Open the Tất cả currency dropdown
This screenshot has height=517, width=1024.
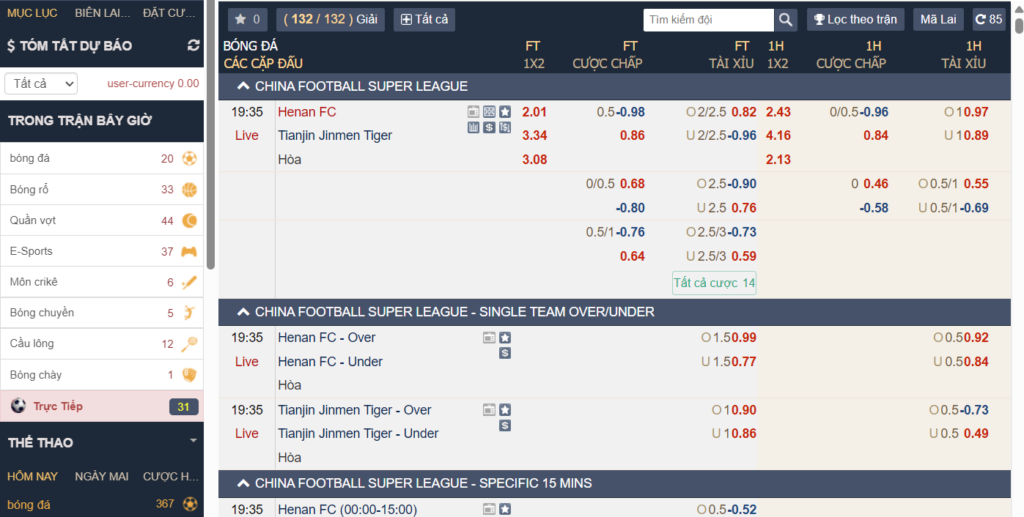(x=41, y=84)
